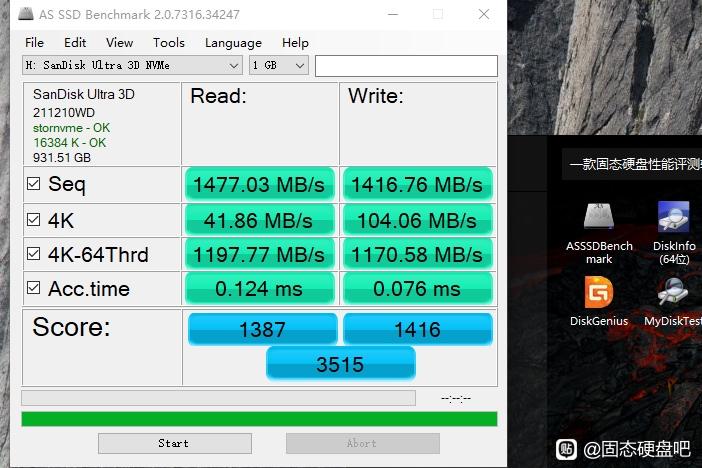Click the Seq read result 1477.03 MB/s

pyautogui.click(x=259, y=185)
